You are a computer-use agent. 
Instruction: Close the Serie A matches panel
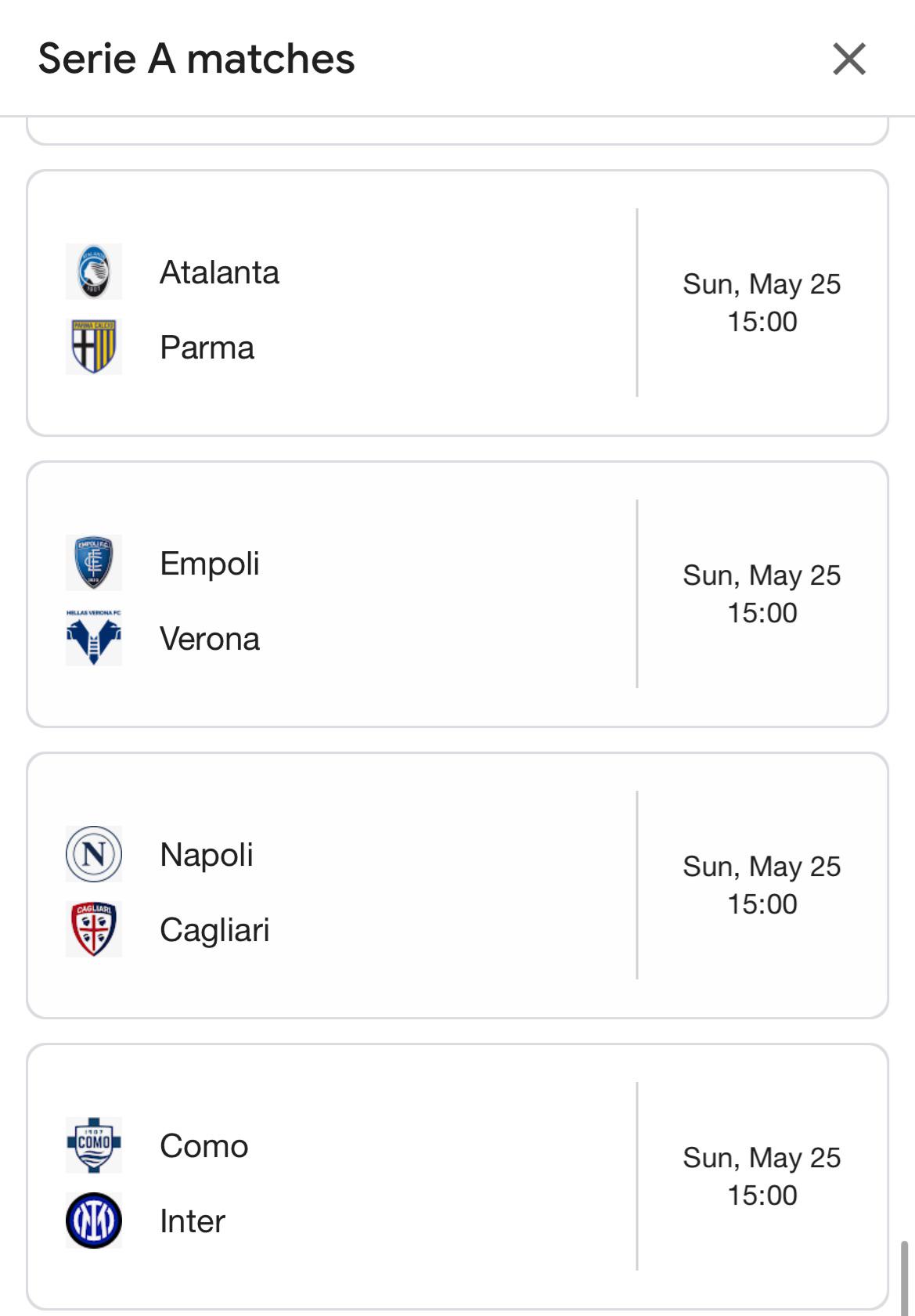click(849, 59)
